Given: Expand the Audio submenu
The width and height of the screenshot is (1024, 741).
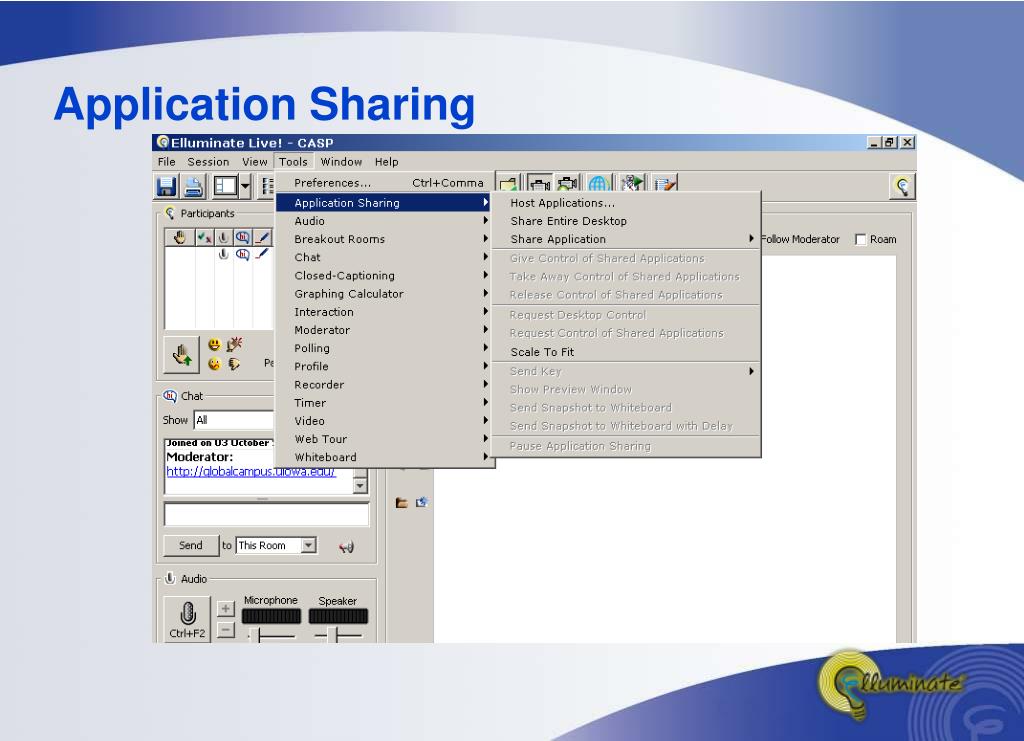Looking at the screenshot, I should pyautogui.click(x=385, y=221).
